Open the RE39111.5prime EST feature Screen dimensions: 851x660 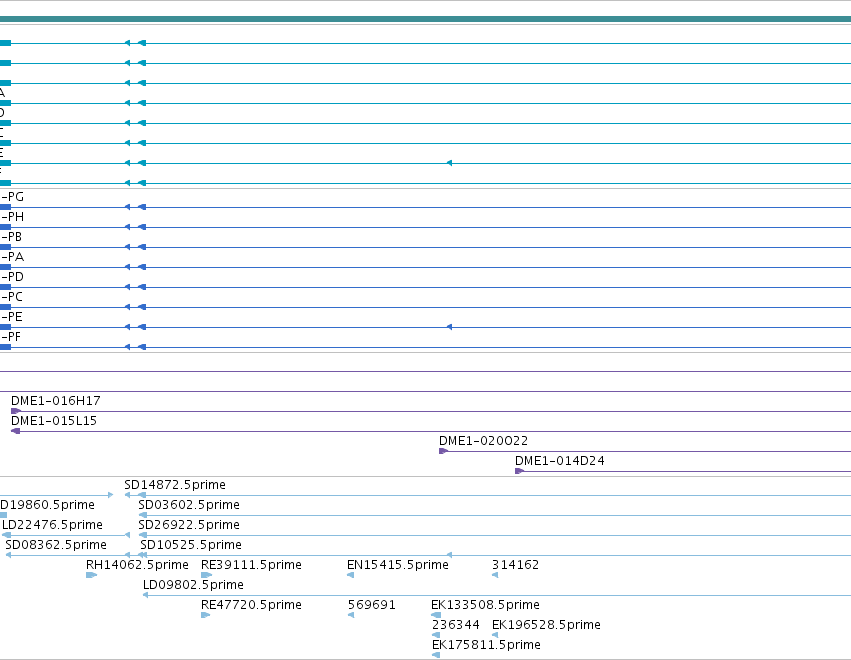[251, 565]
